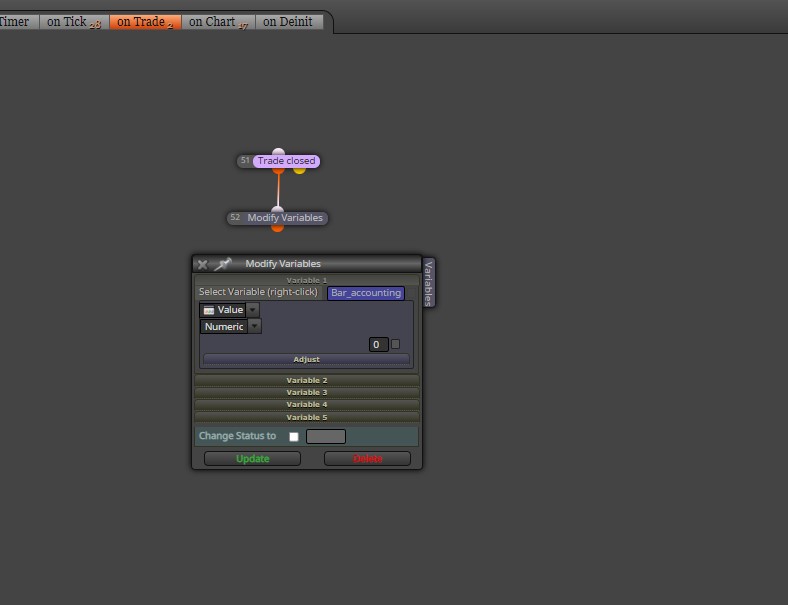Click the orange output connector of Modify Variables block
This screenshot has height=605, width=788.
pyautogui.click(x=277, y=228)
